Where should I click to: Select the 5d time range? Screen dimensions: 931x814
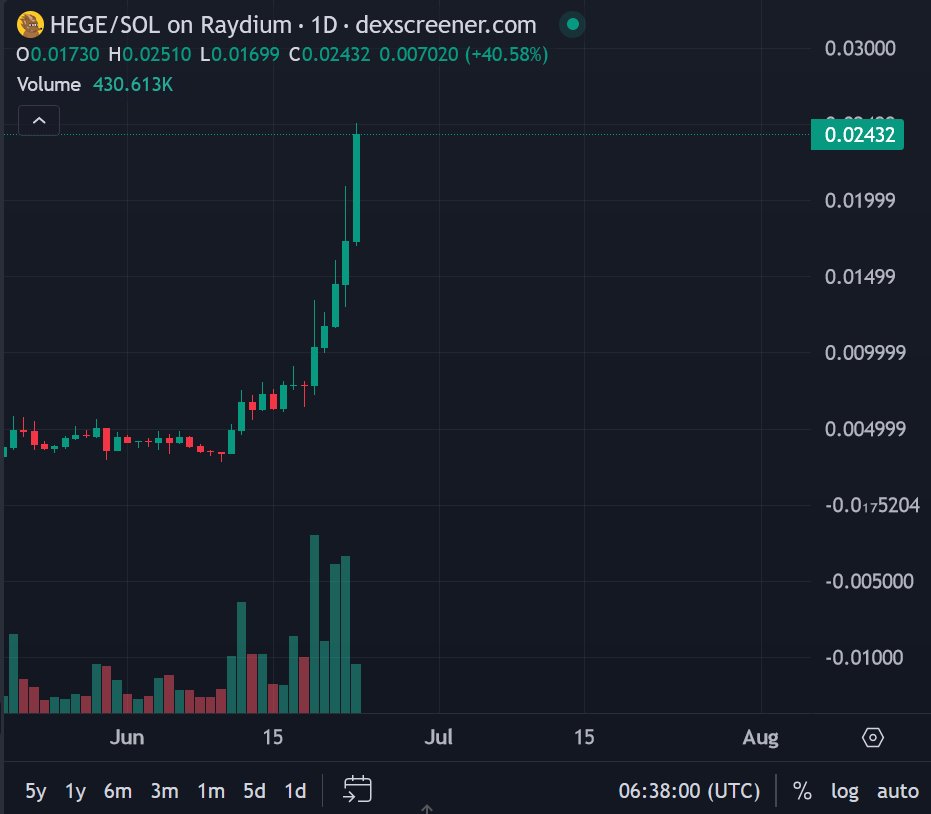[254, 791]
